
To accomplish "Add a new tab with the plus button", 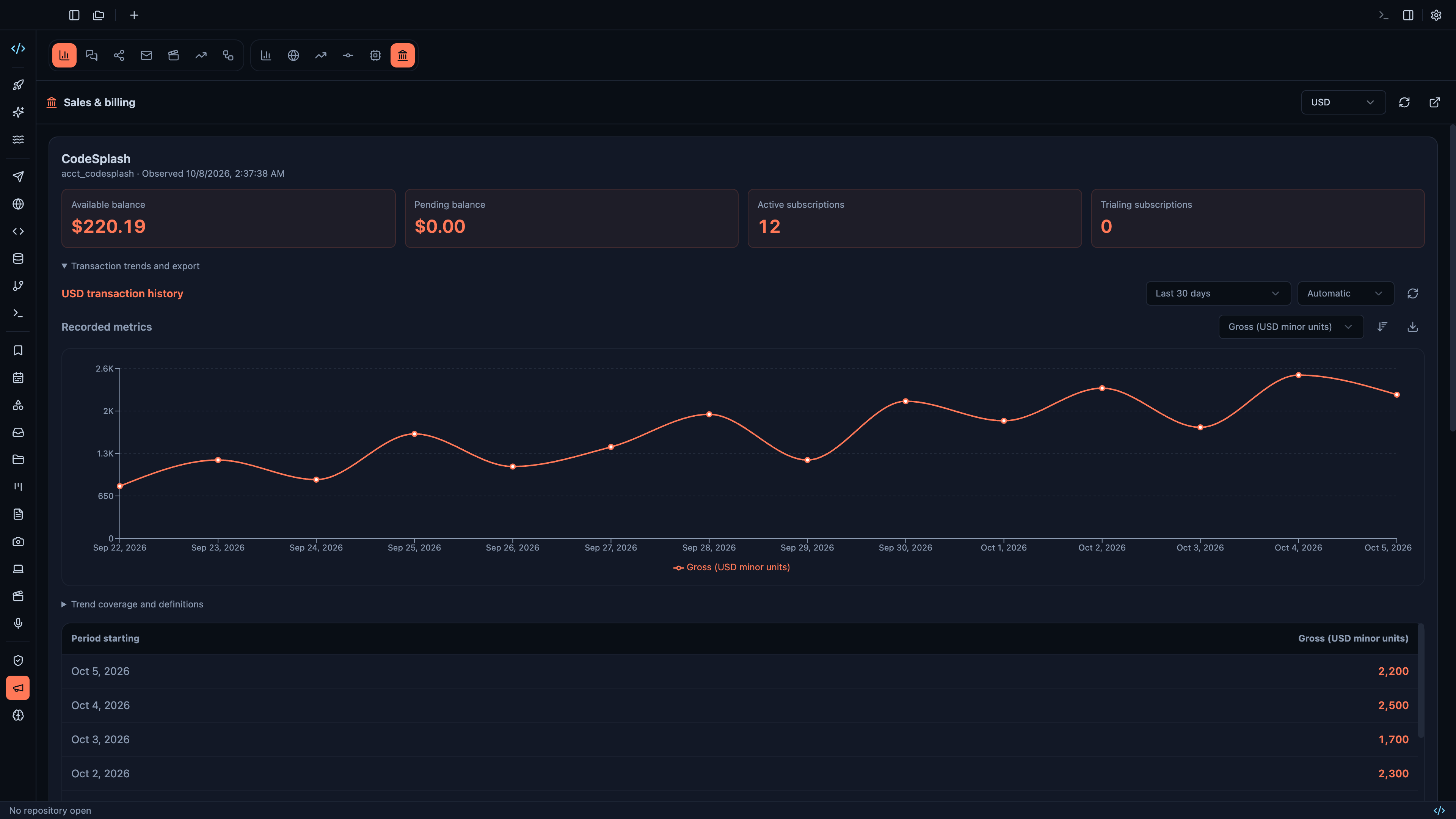I will click(134, 15).
